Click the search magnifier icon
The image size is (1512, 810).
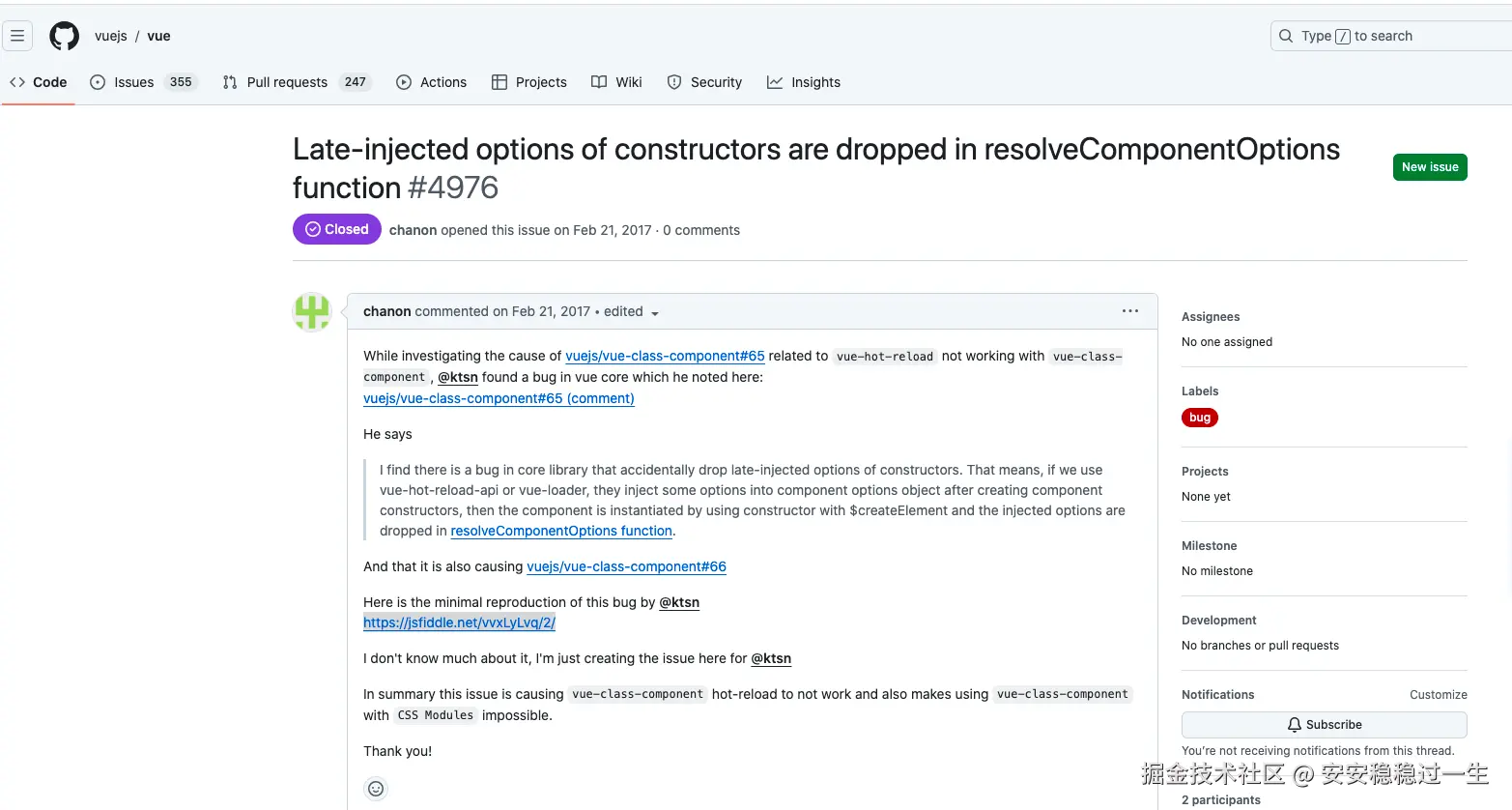point(1286,36)
